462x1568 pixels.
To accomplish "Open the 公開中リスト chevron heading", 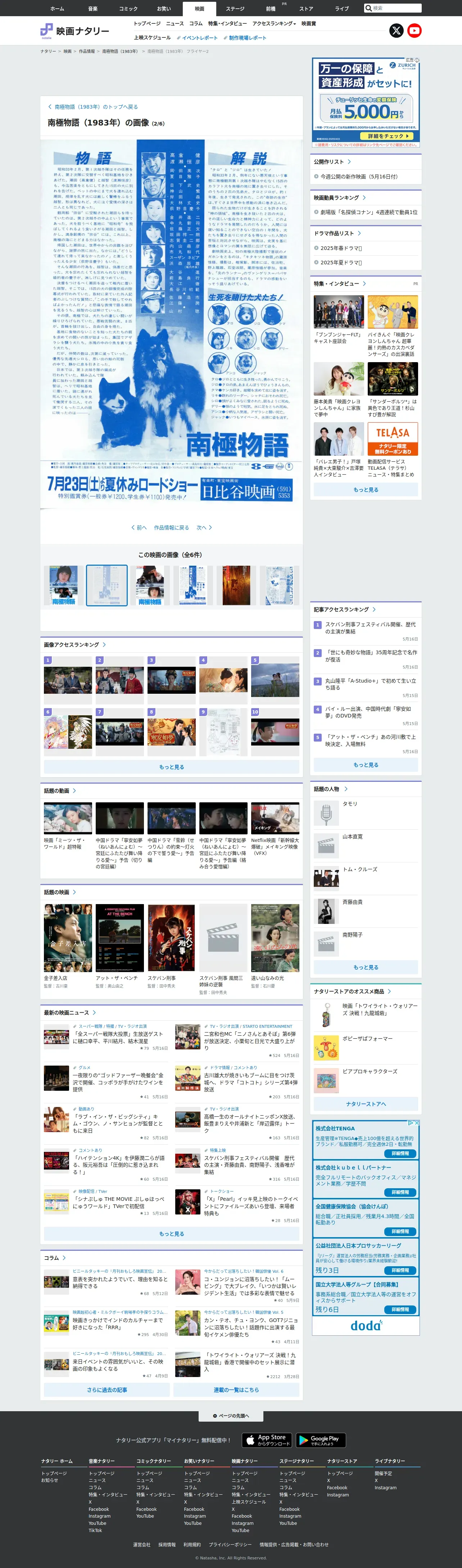I will [332, 161].
